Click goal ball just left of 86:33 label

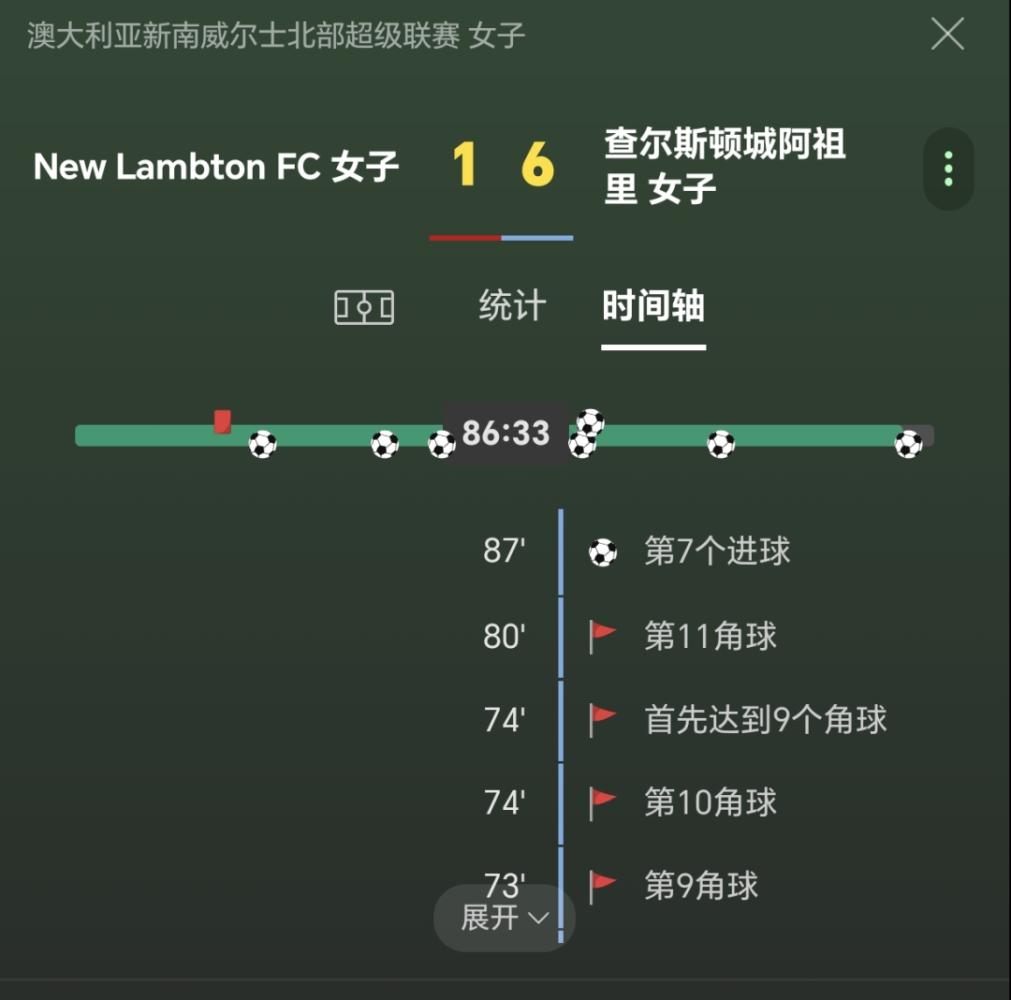pyautogui.click(x=441, y=444)
